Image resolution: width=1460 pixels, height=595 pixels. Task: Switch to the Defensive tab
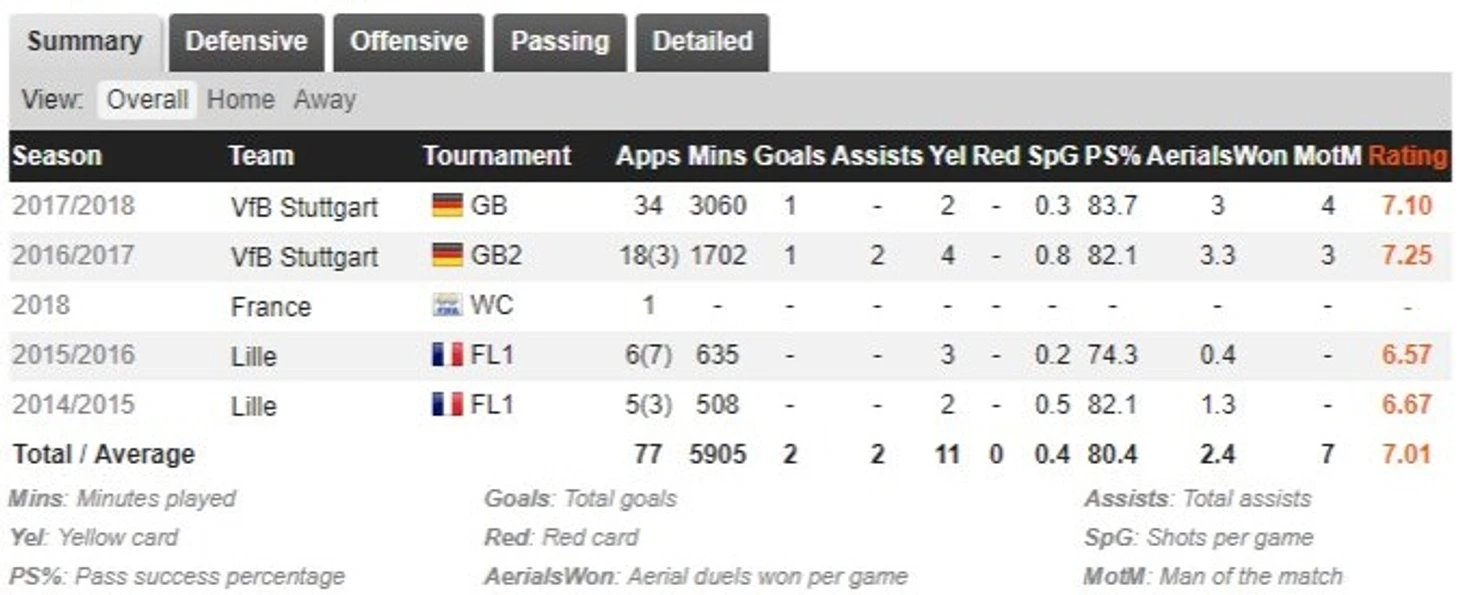coord(246,42)
